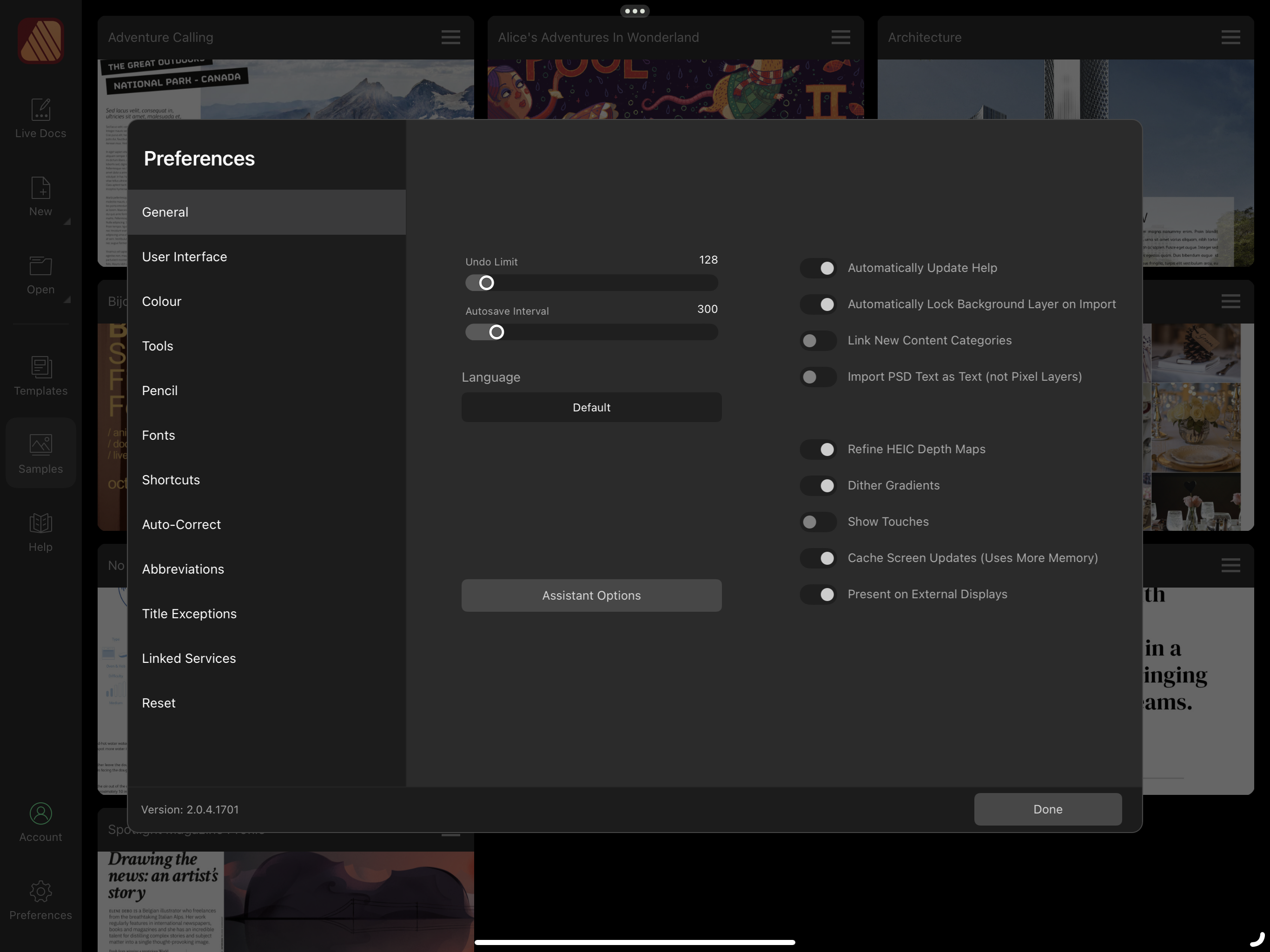The image size is (1270, 952).
Task: Click the Samples picture icon
Action: 40,444
